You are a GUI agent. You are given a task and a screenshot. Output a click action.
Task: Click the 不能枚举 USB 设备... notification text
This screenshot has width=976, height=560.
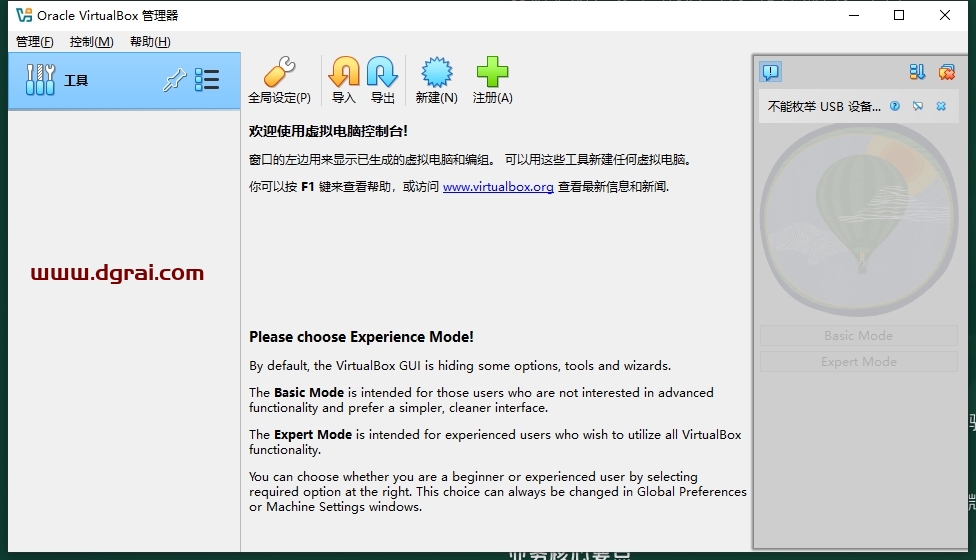(x=824, y=106)
